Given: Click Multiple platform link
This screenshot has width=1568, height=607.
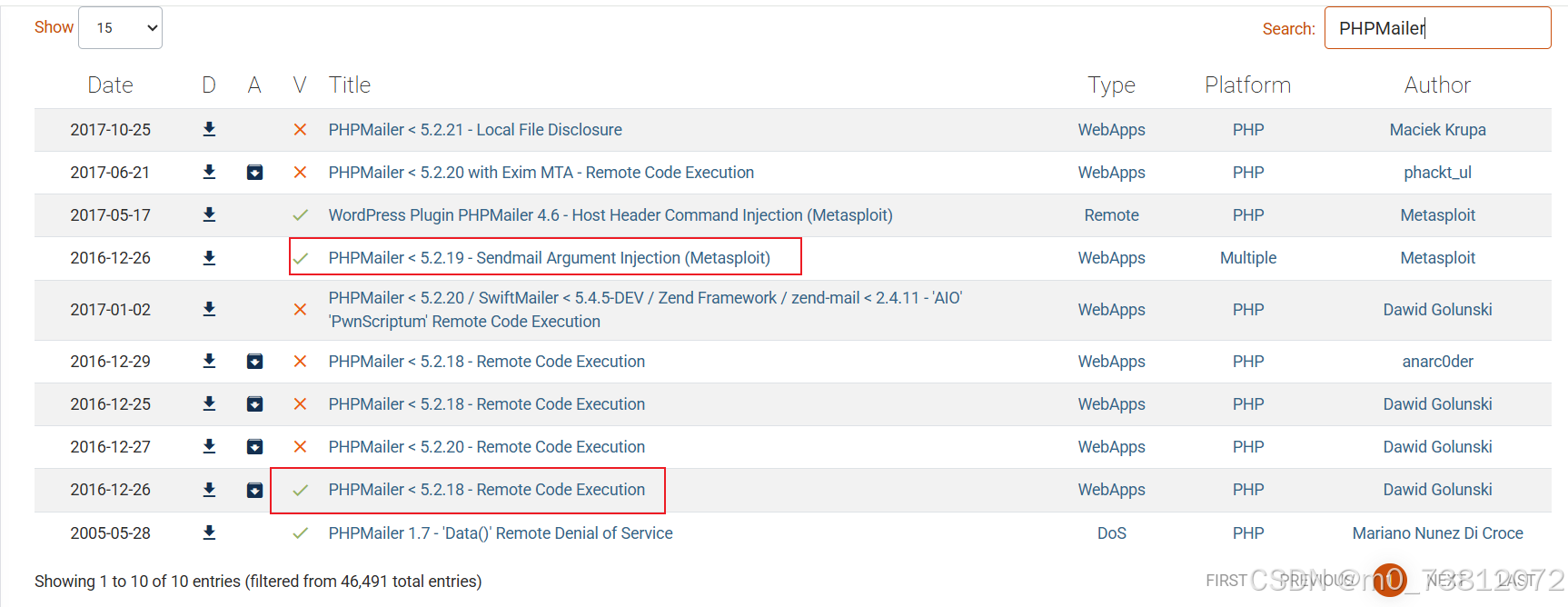Looking at the screenshot, I should tap(1248, 258).
